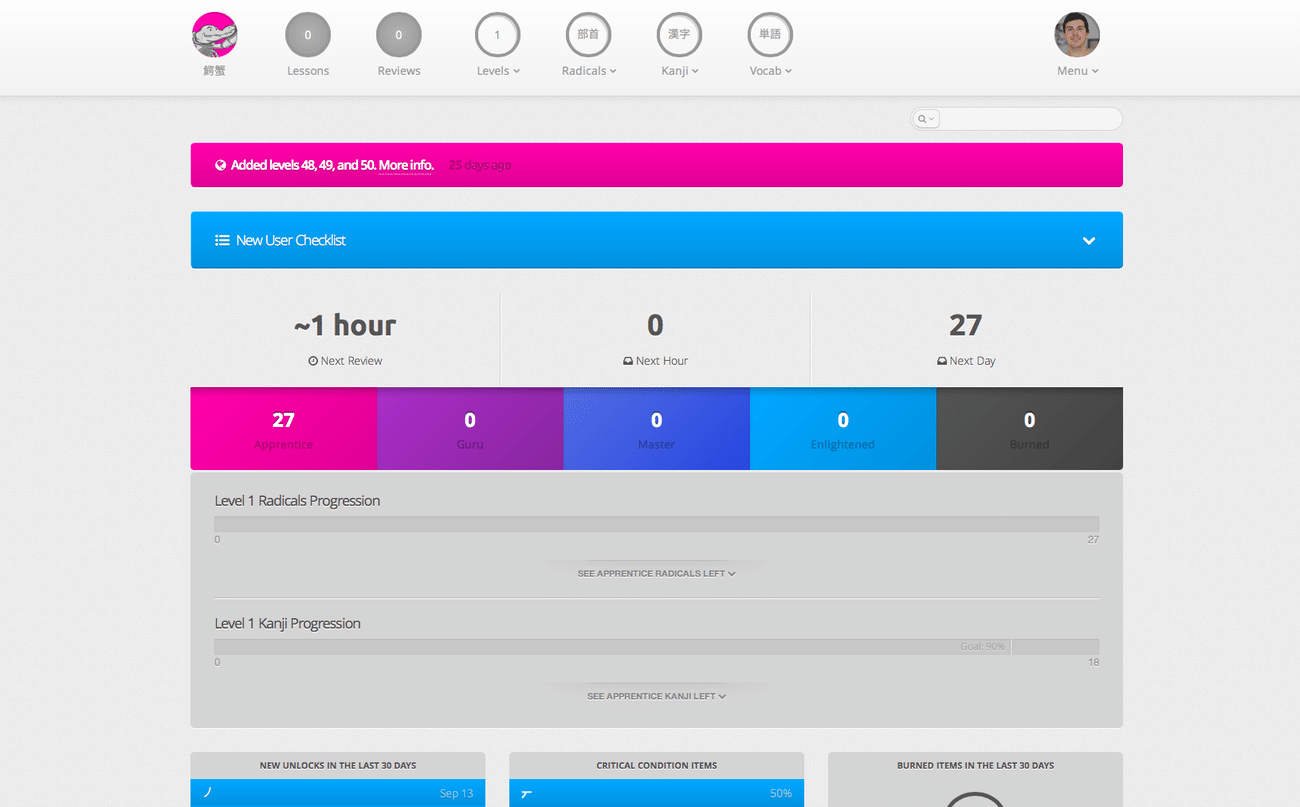1300x807 pixels.
Task: Open Reviews counter circle
Action: [x=399, y=35]
